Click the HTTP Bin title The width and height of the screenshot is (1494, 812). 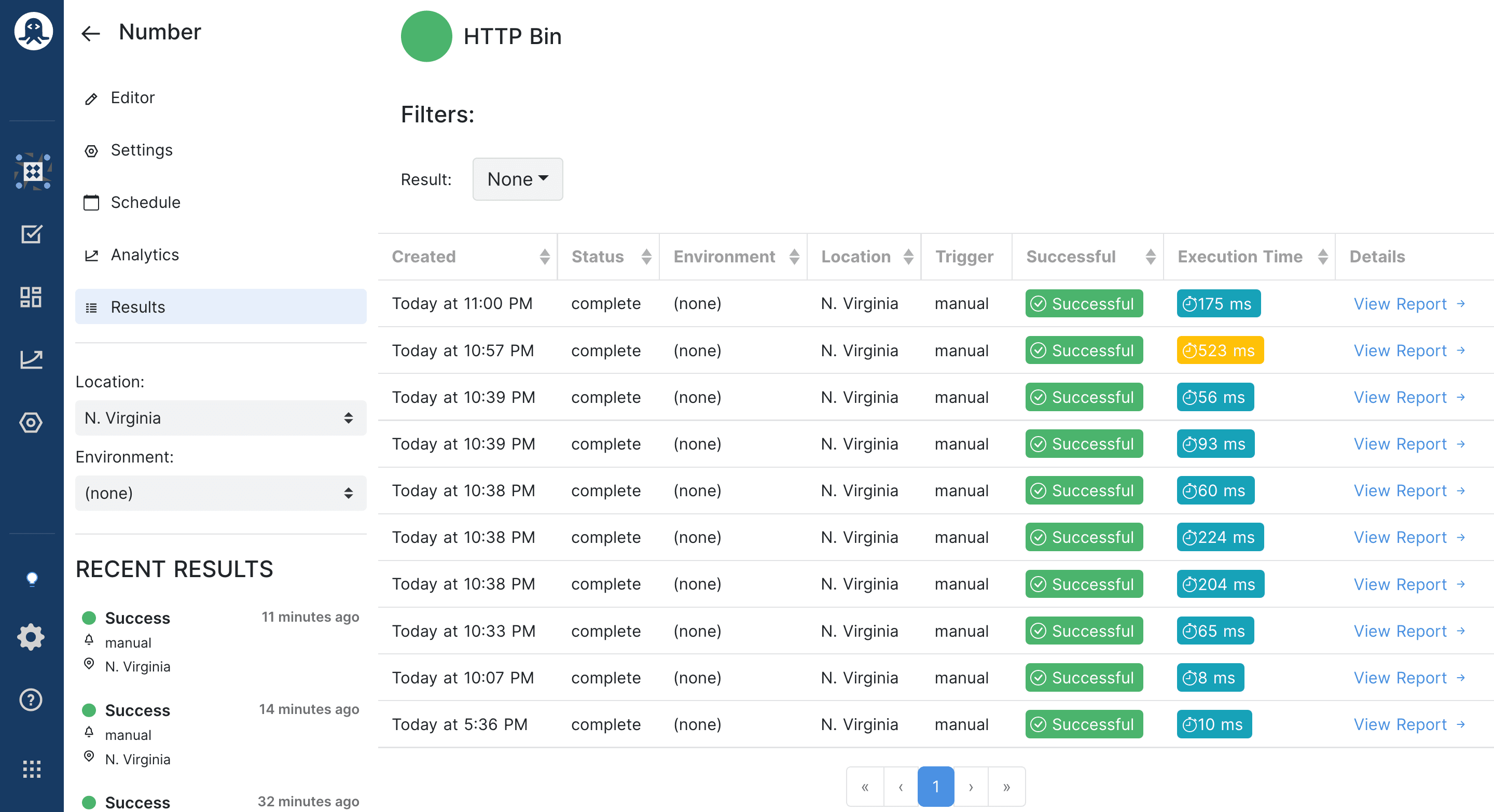click(x=512, y=36)
